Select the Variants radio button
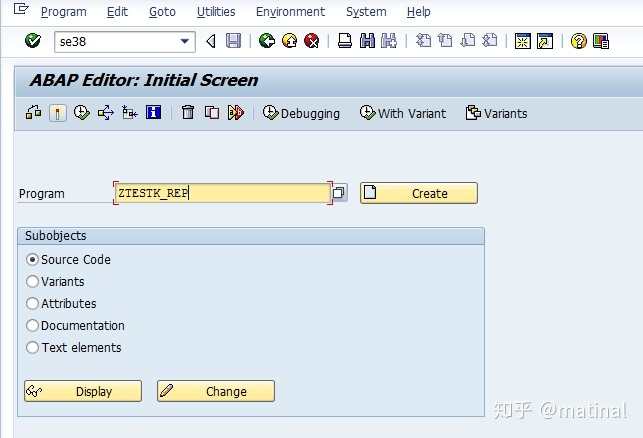 [x=32, y=282]
